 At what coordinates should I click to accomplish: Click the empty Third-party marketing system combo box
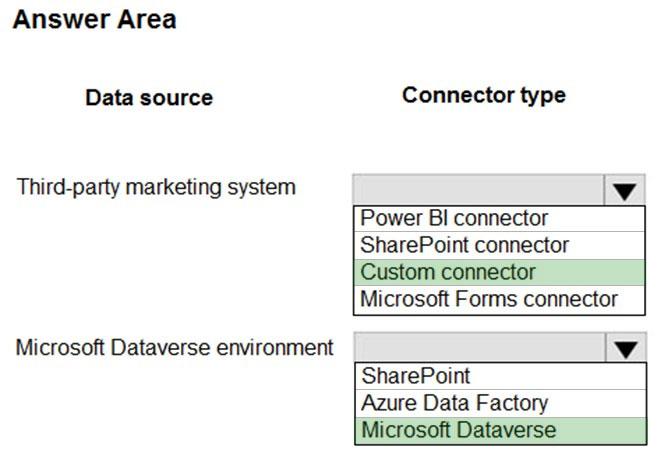[x=478, y=190]
